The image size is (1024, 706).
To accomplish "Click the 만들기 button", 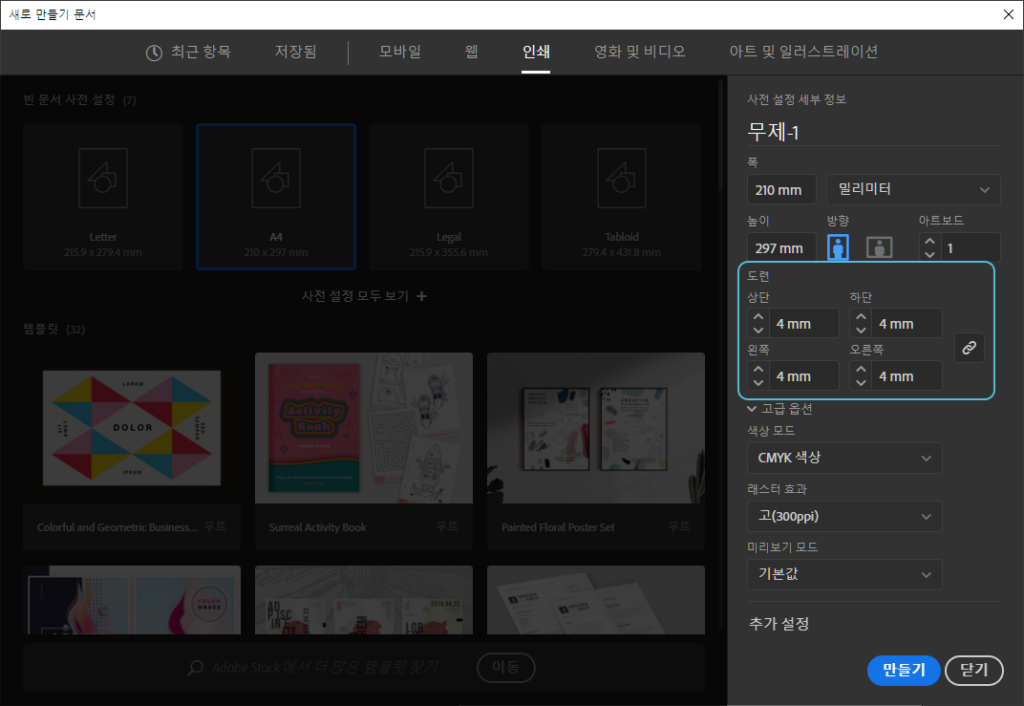I will coord(903,670).
